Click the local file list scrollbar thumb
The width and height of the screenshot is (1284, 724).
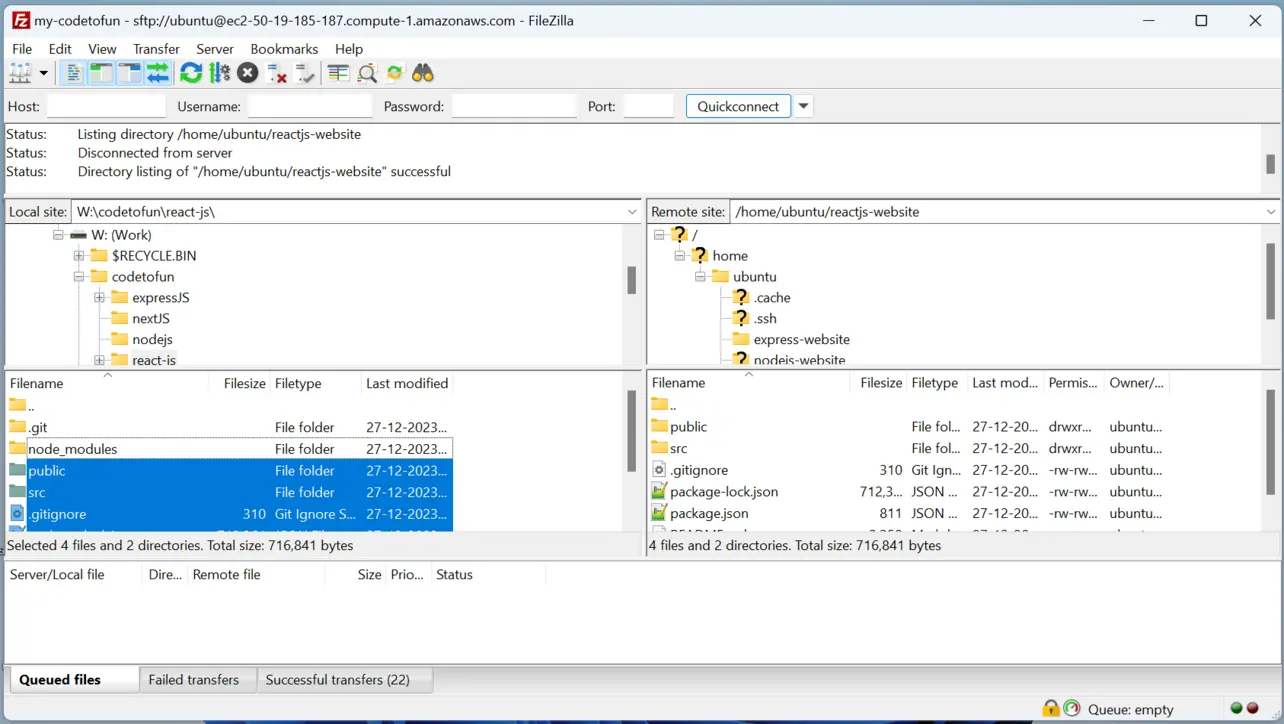[632, 431]
